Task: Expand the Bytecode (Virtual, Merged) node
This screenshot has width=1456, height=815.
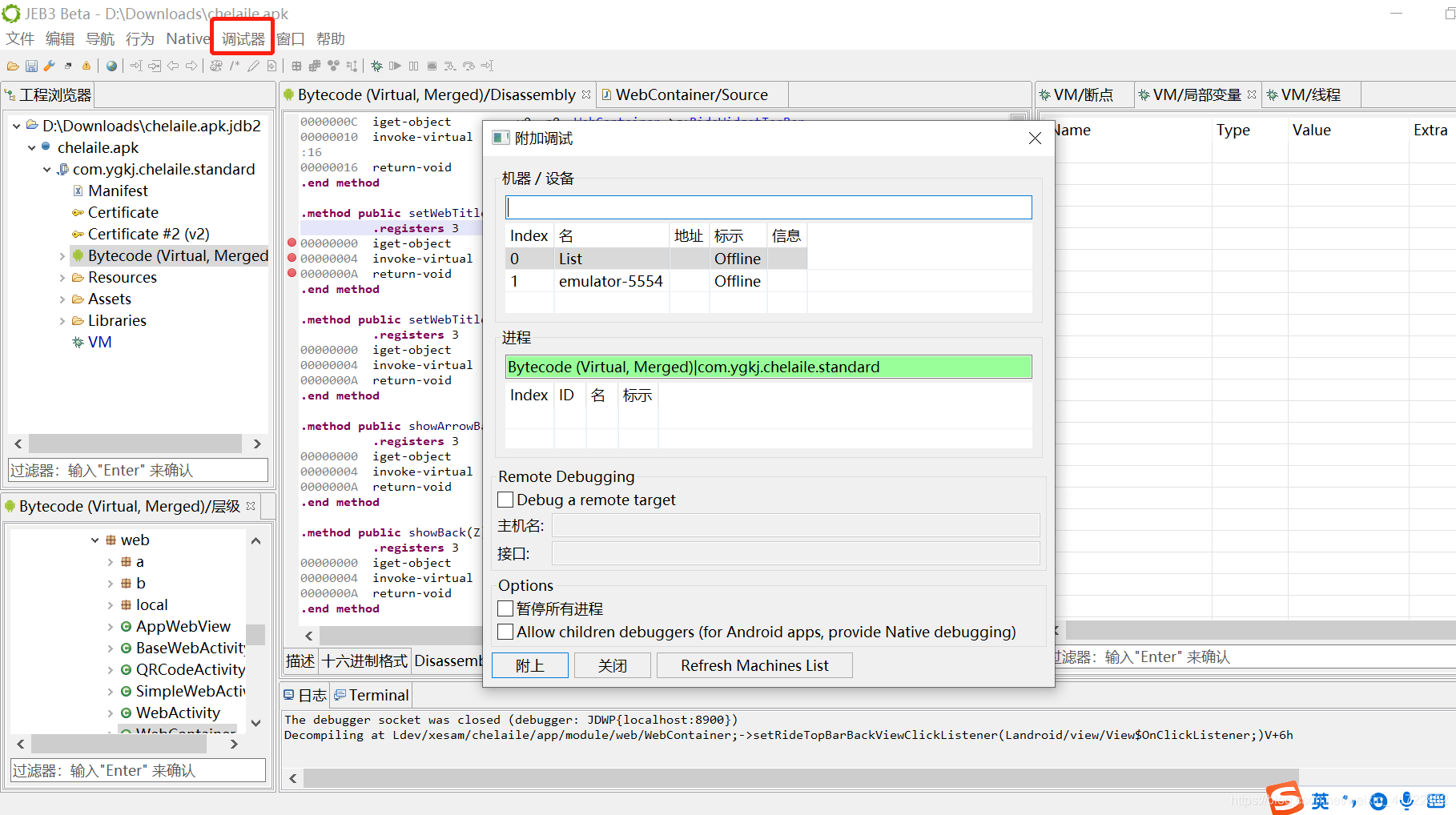Action: pos(62,256)
